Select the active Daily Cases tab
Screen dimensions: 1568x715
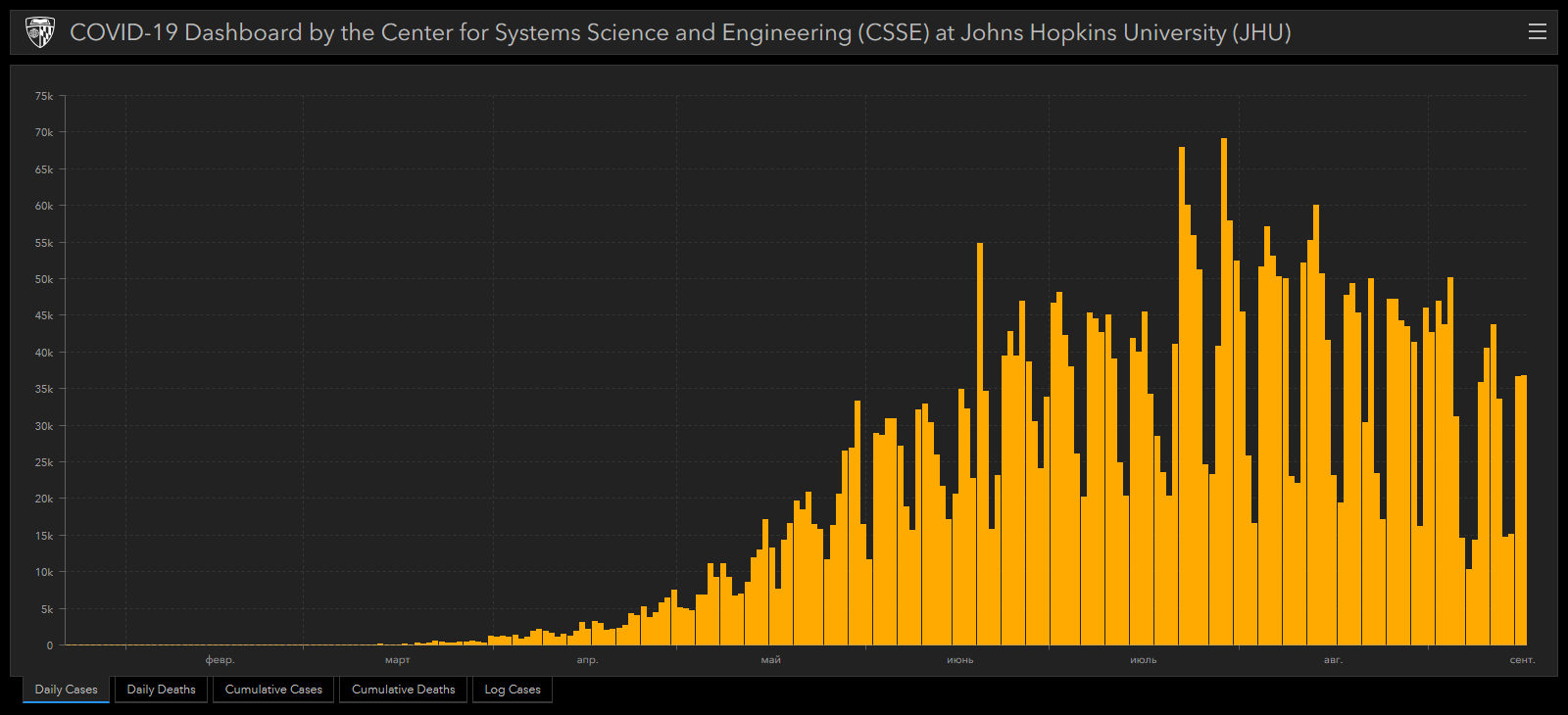[x=67, y=690]
